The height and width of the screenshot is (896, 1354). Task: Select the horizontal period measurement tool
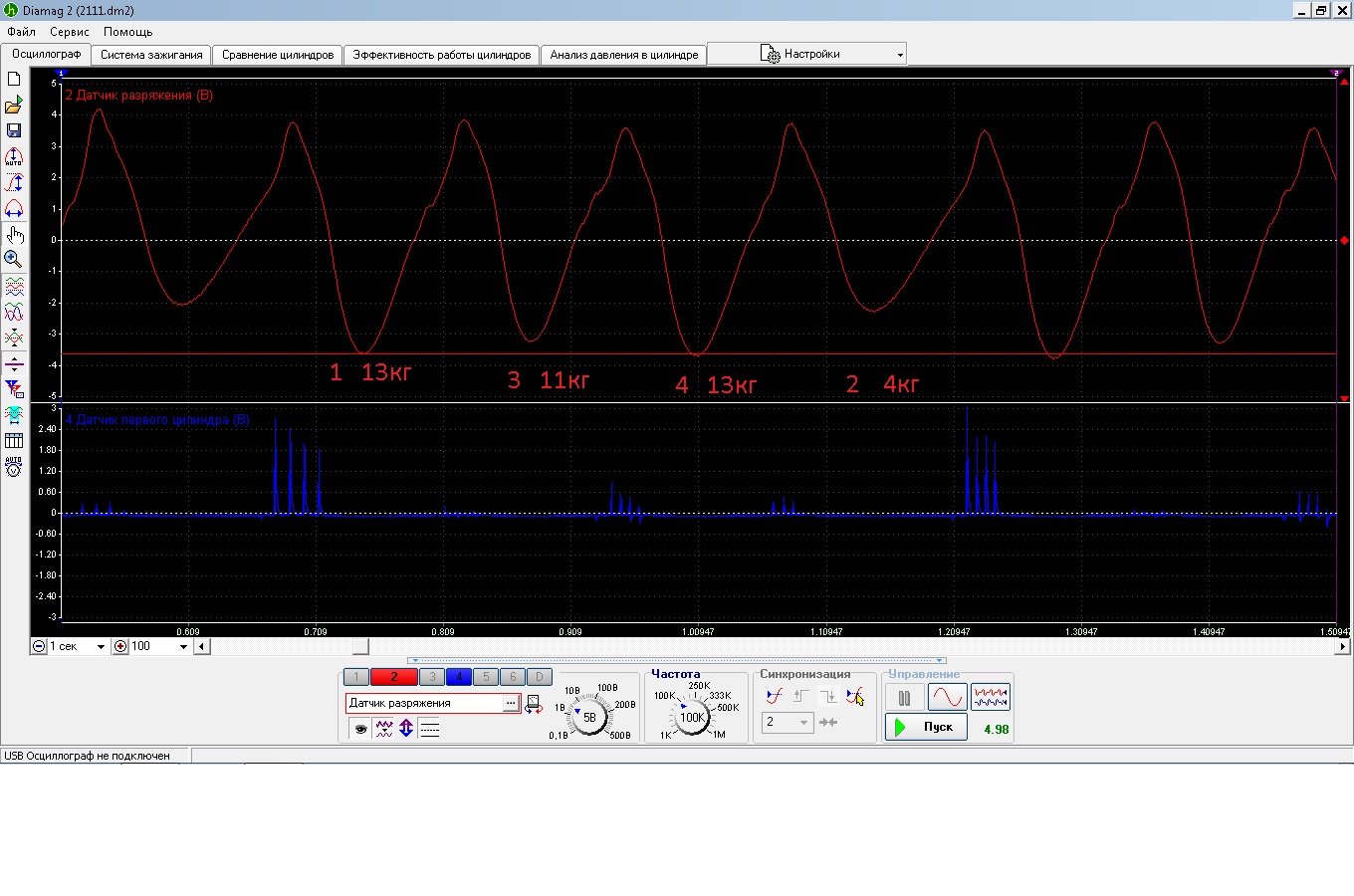click(14, 209)
